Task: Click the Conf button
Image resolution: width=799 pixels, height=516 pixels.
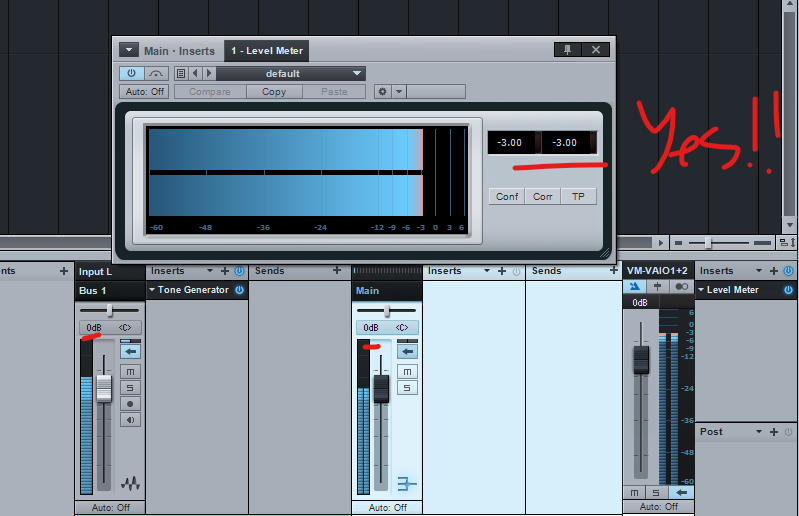Action: click(507, 197)
